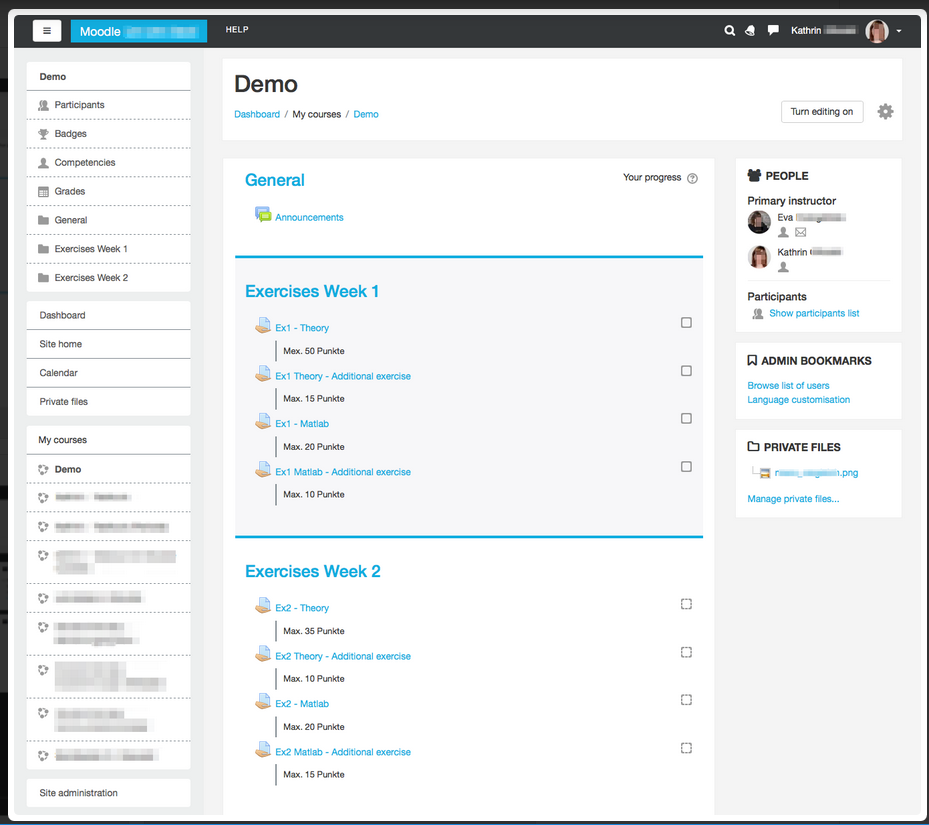Check completion box for Ex1 - Matlab
Screen dimensions: 929x825
tap(686, 419)
